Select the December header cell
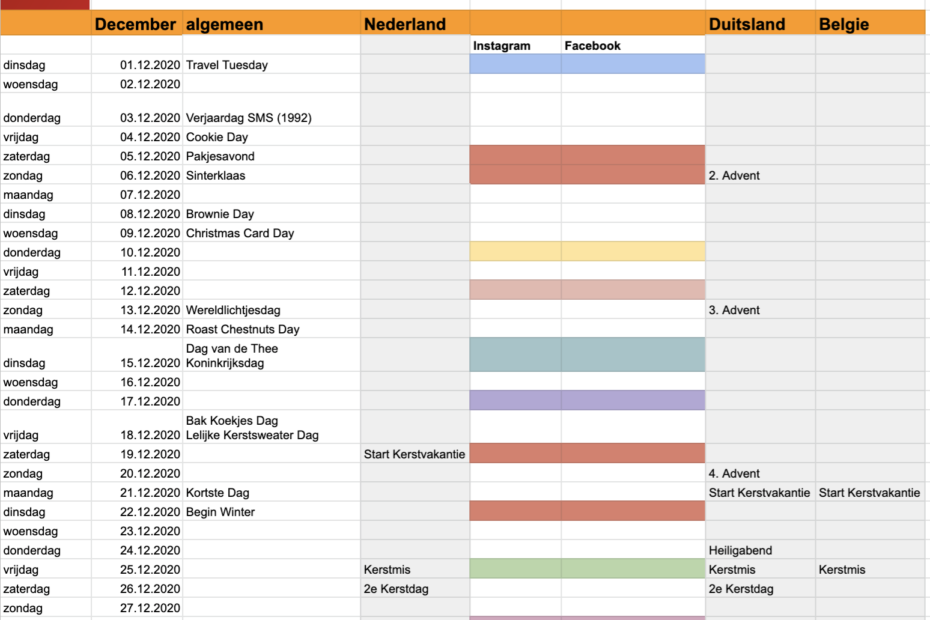Screen dimensions: 930x620 tap(137, 24)
